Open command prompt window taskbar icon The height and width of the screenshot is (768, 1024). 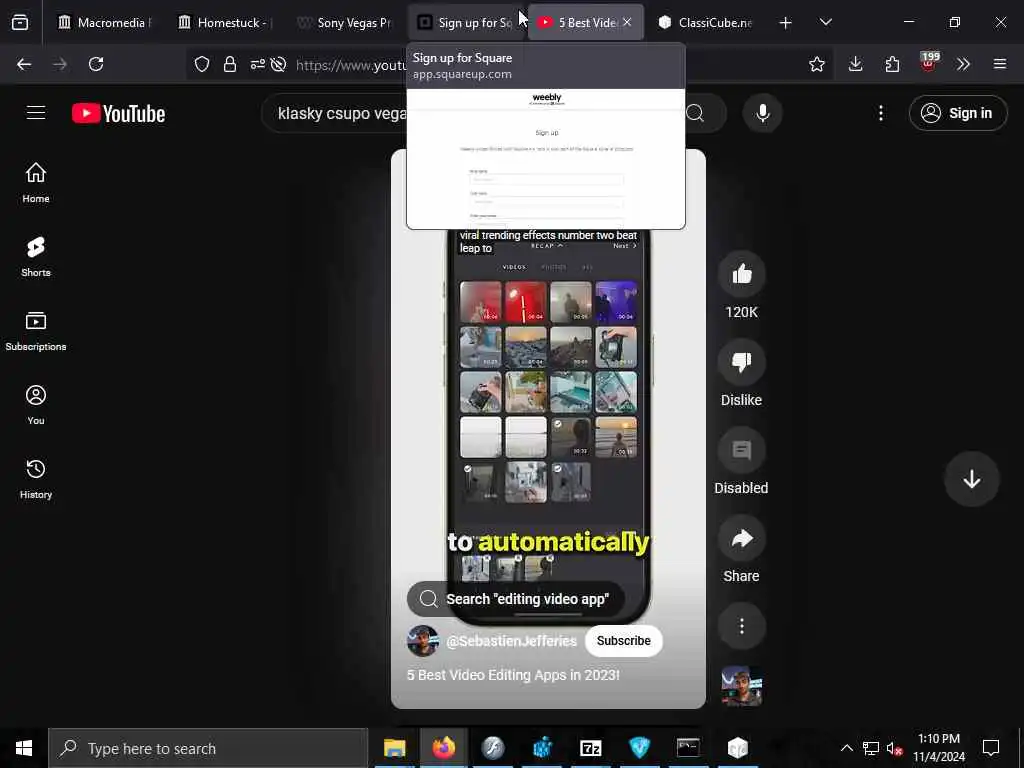(x=688, y=748)
